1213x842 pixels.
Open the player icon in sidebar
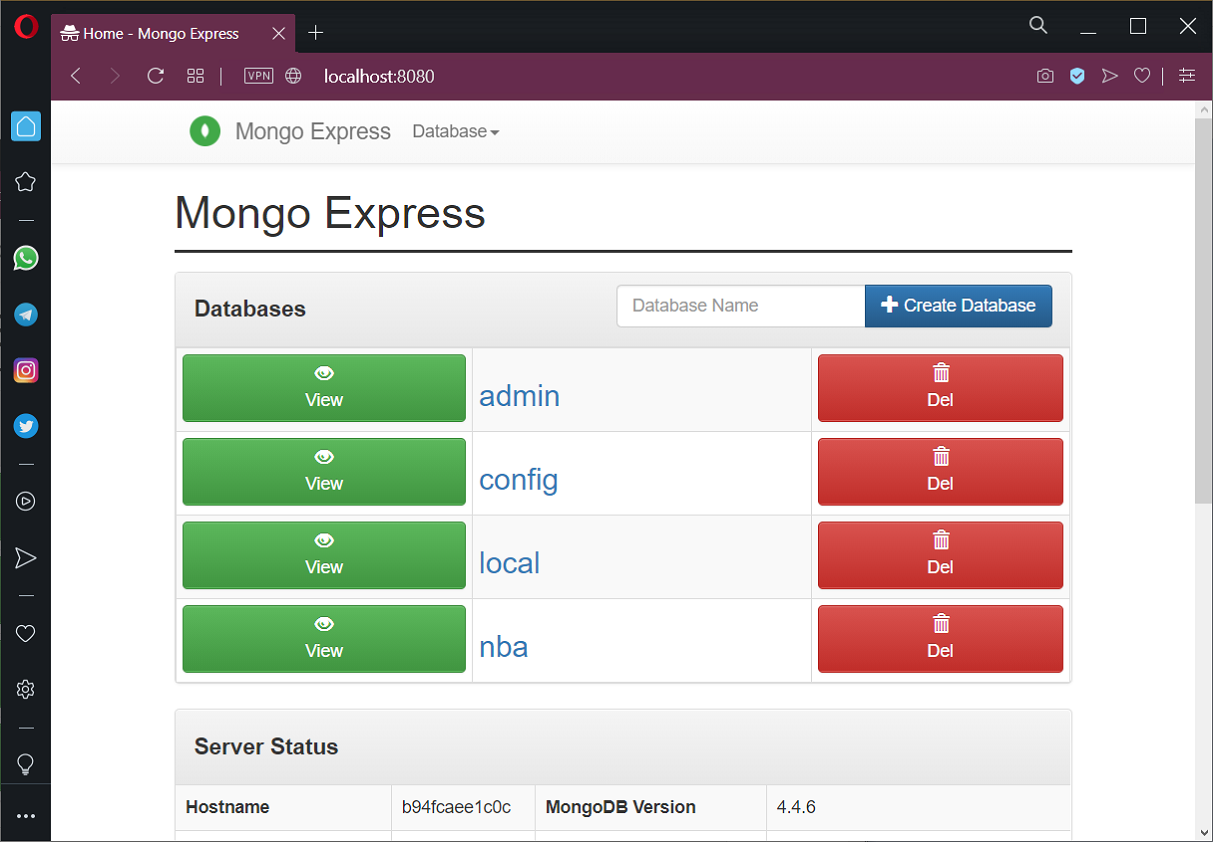26,501
